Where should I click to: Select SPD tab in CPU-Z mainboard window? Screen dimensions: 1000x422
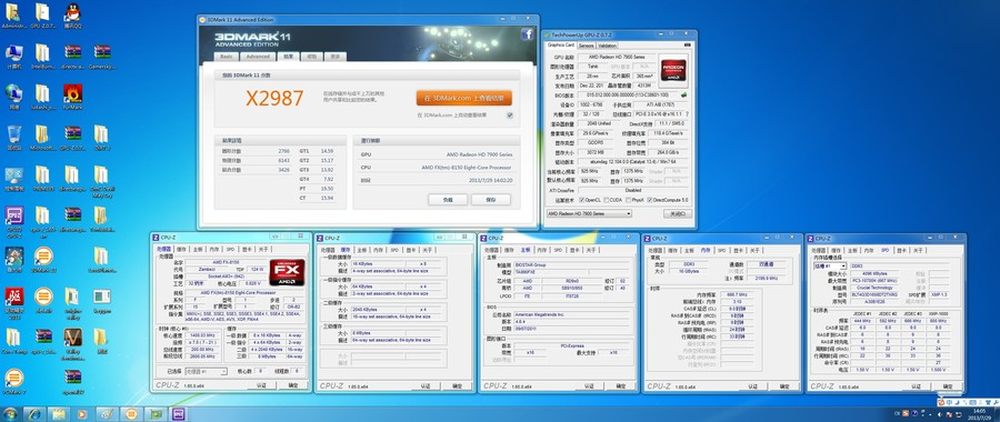point(558,250)
